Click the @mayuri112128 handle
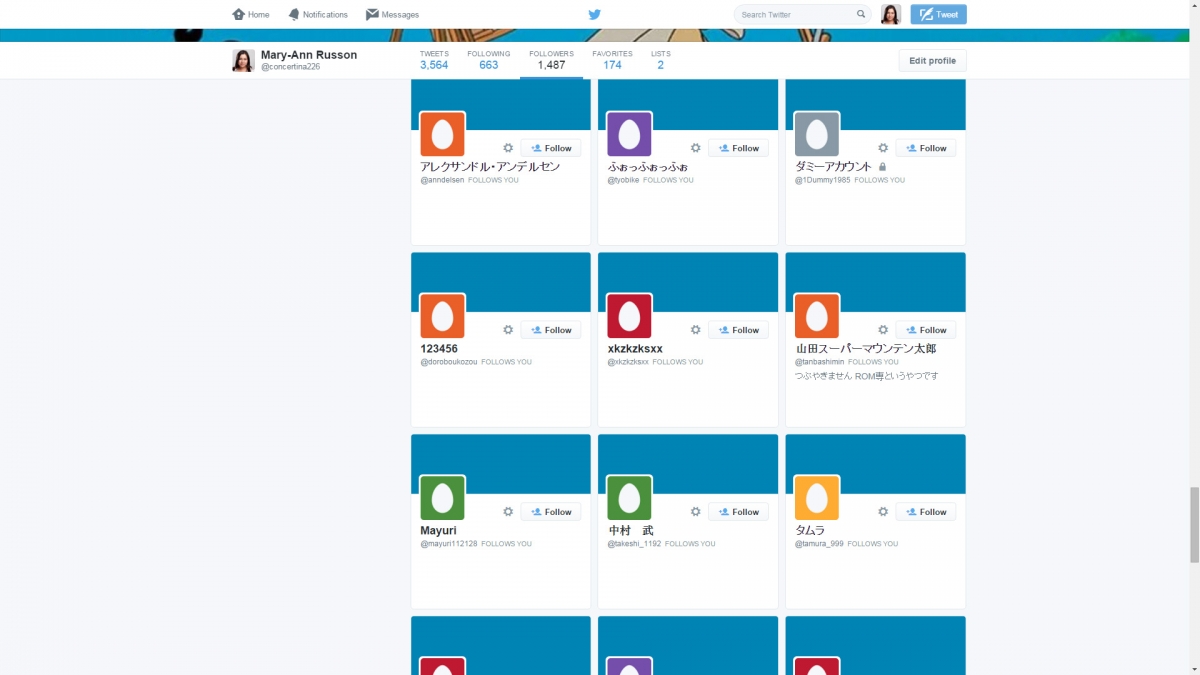Viewport: 1200px width, 675px height. [x=449, y=544]
